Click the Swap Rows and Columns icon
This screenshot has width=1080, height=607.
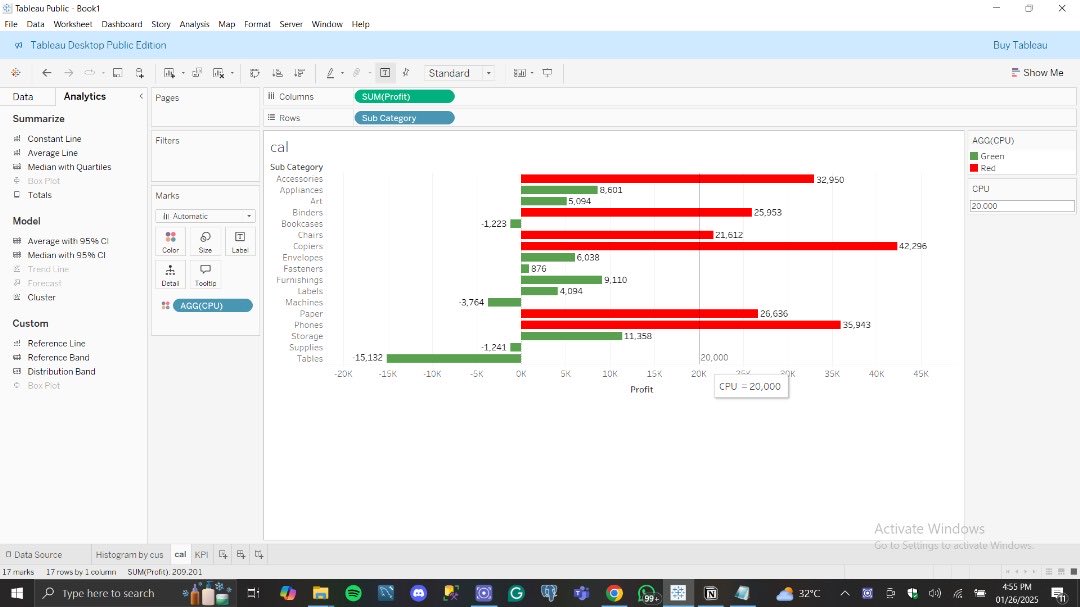coord(255,72)
